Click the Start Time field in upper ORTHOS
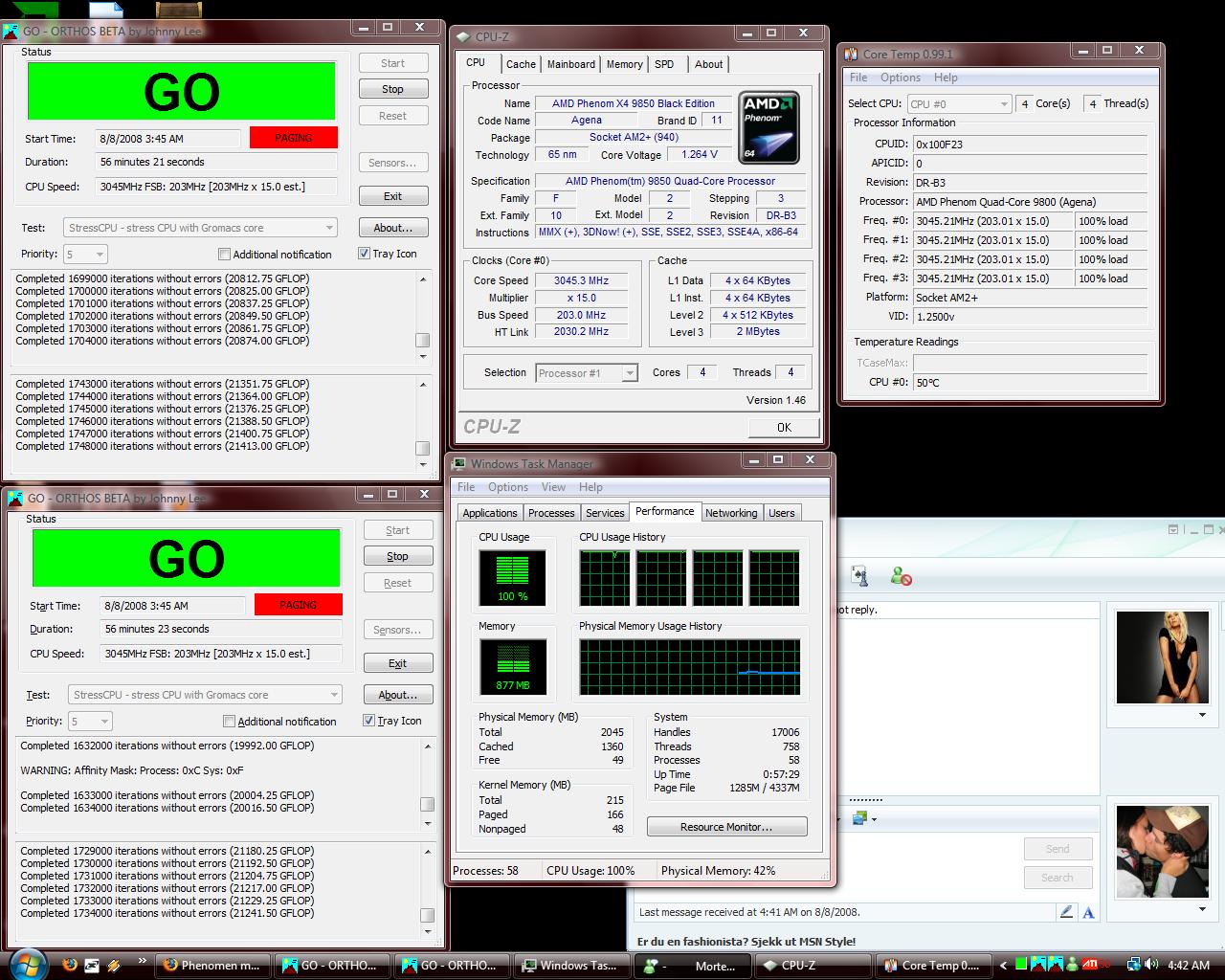The image size is (1225, 980). pyautogui.click(x=167, y=139)
